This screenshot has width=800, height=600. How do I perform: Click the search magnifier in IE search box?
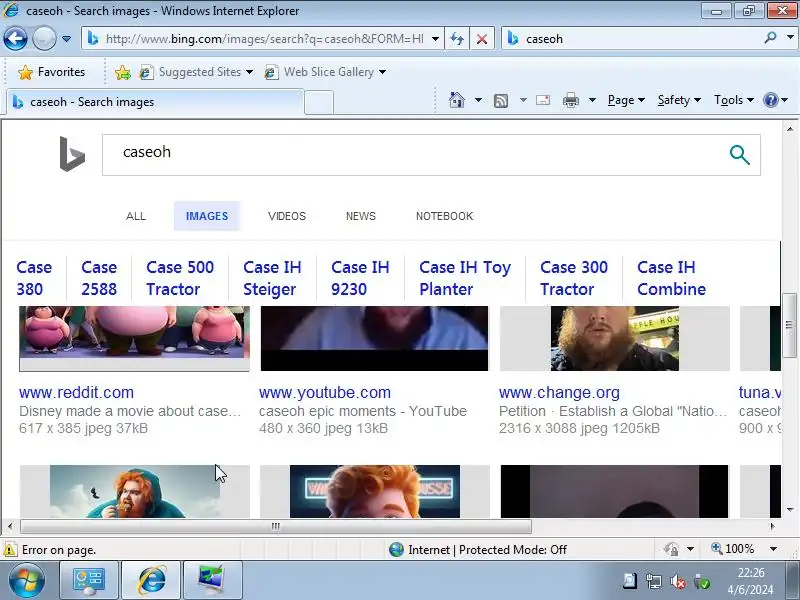pos(770,38)
